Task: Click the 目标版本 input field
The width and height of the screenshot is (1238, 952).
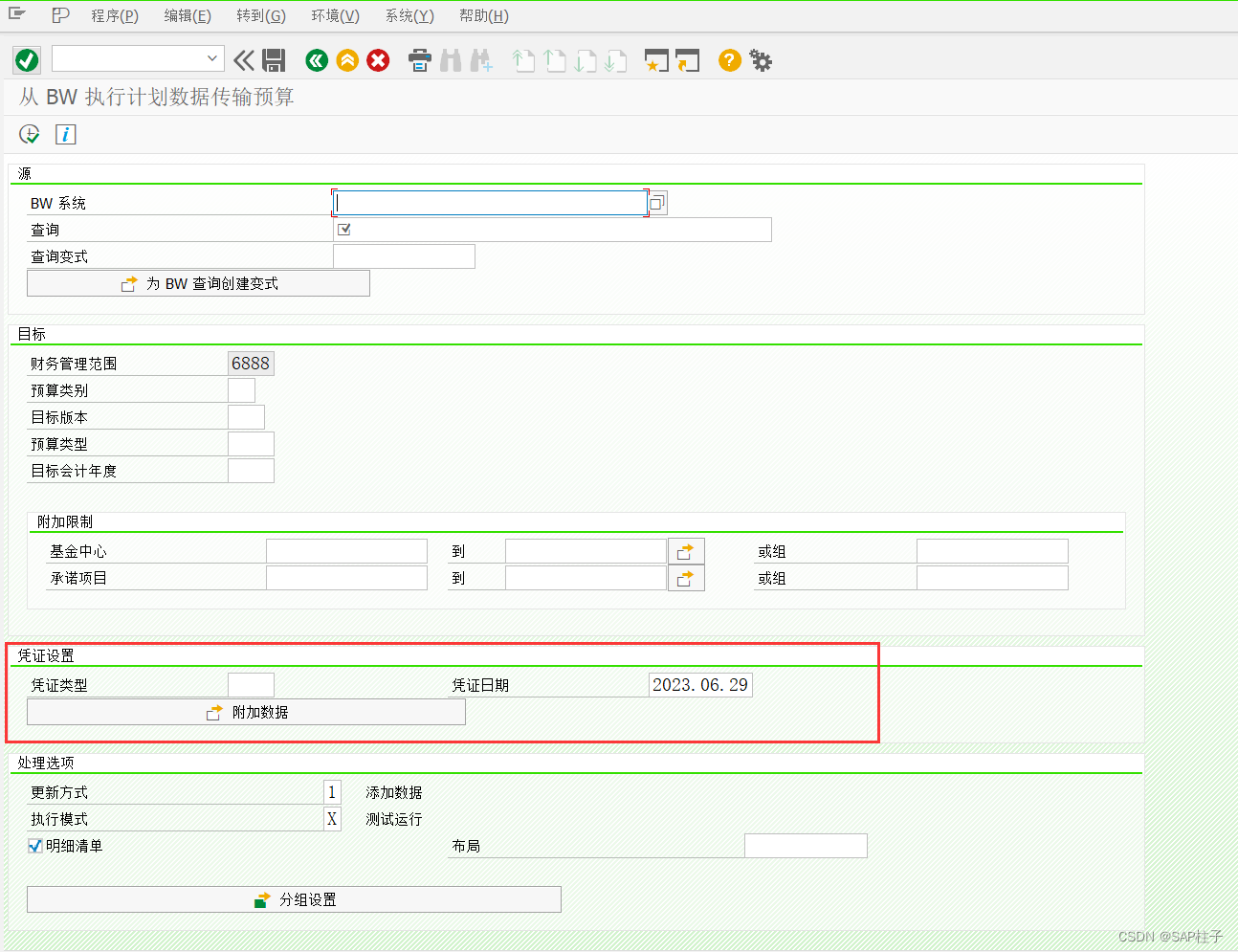Action: [246, 417]
